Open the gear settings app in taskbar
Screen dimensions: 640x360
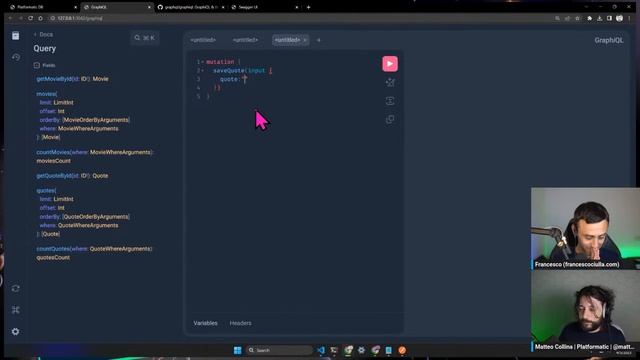(362, 350)
